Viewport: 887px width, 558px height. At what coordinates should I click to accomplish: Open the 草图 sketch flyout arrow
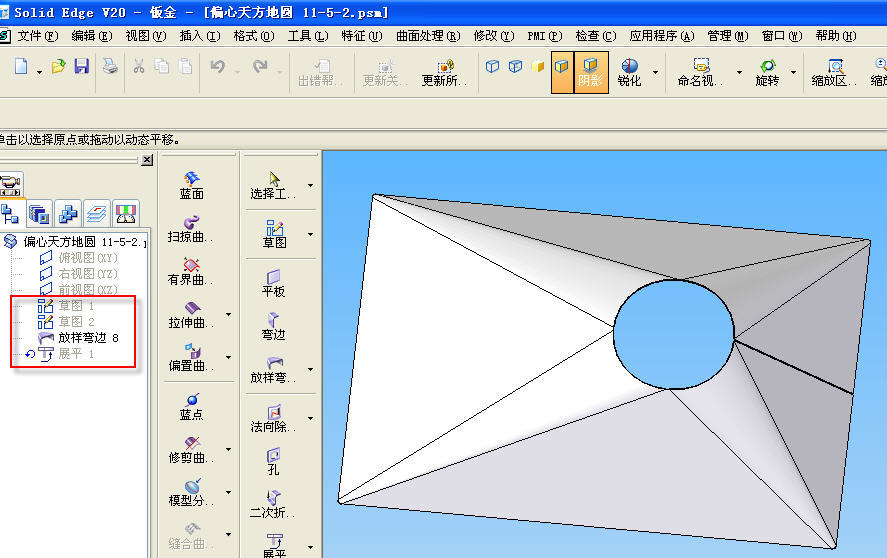click(x=311, y=234)
